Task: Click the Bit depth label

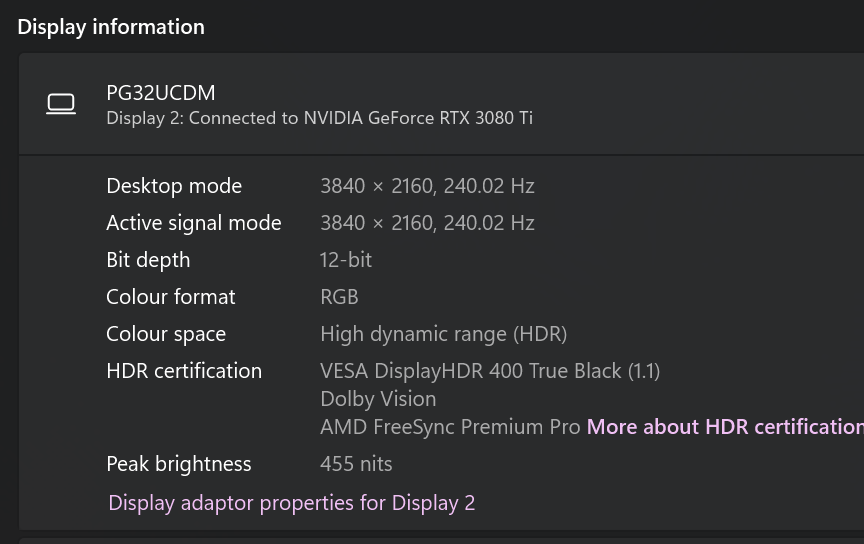Action: click(x=148, y=260)
